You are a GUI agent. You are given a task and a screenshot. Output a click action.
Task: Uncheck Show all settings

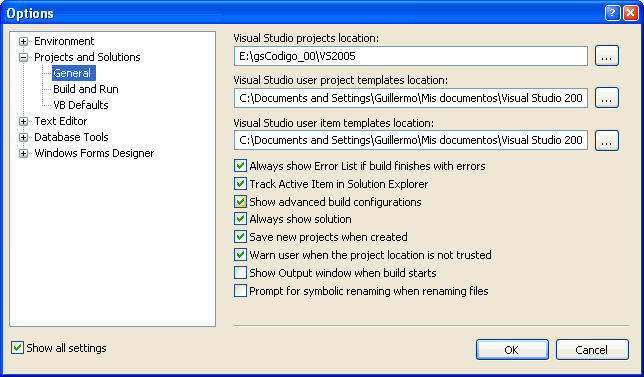17,348
